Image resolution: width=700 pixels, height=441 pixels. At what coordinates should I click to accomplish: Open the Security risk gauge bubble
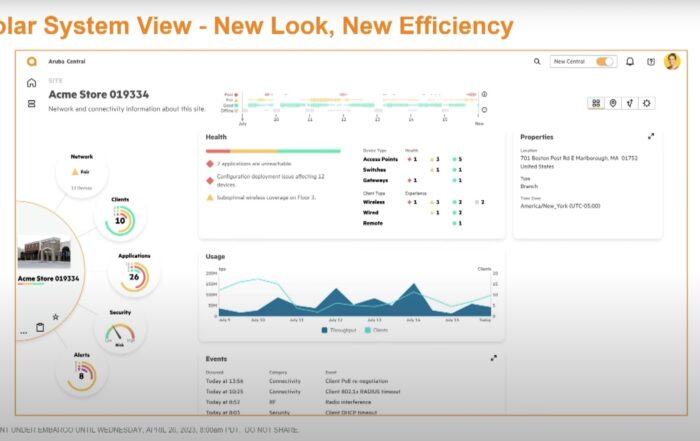coord(120,333)
